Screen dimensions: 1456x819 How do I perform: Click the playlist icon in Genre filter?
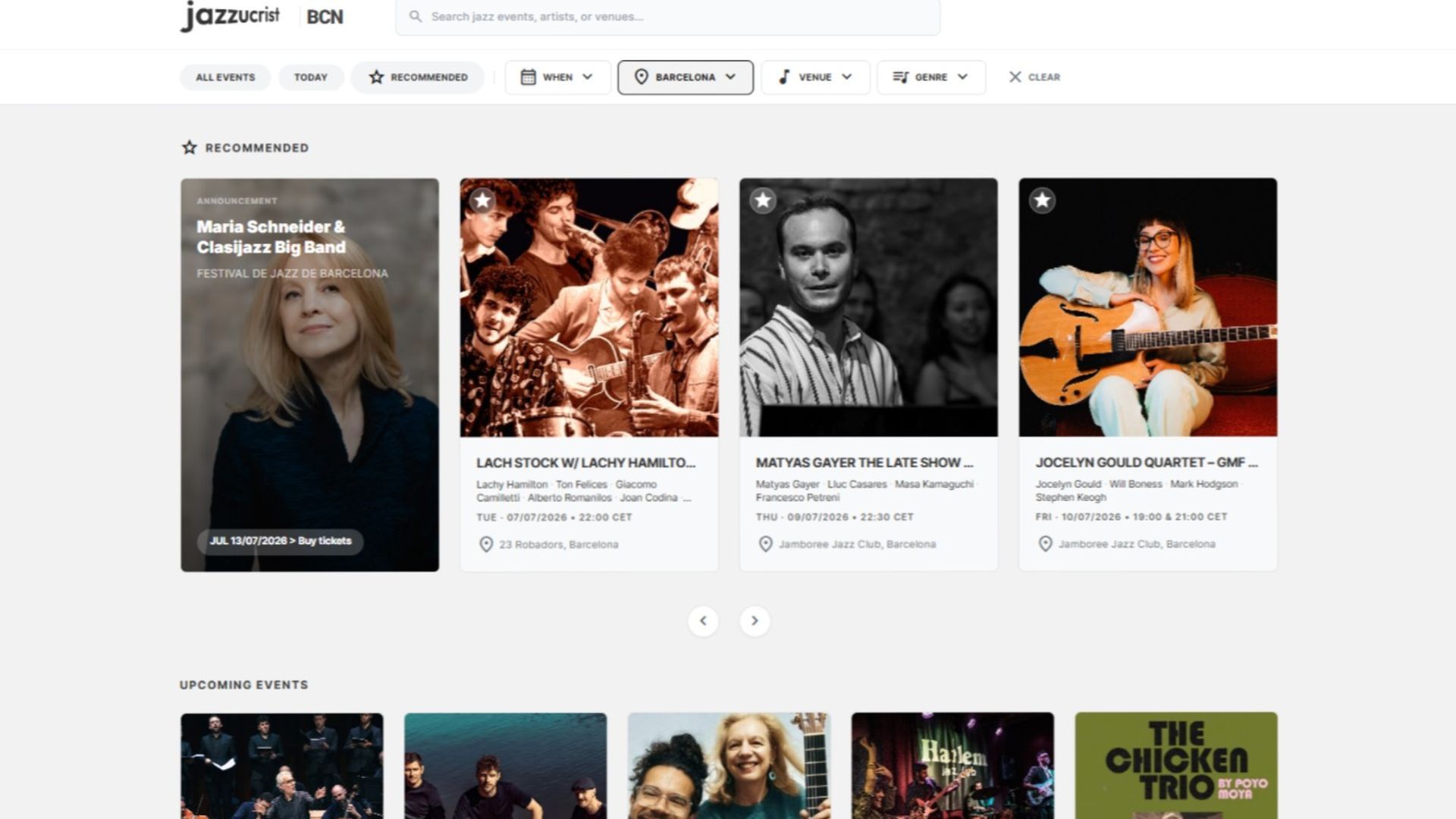point(900,77)
